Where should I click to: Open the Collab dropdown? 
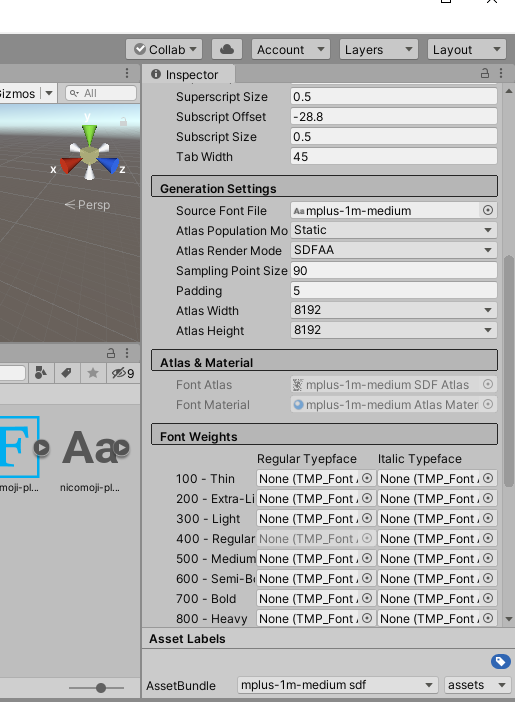[x=164, y=49]
